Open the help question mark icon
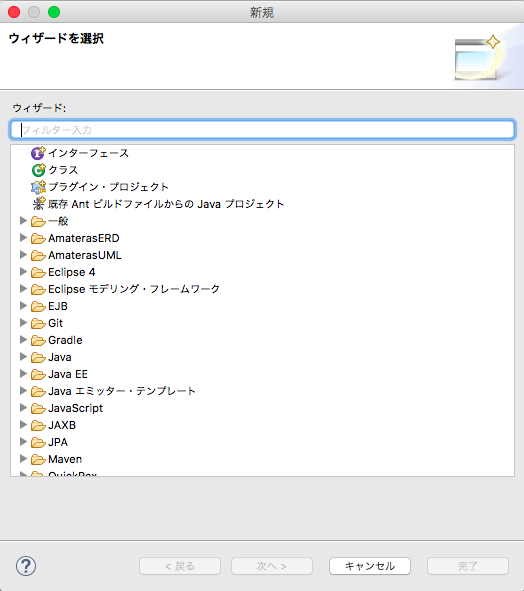The width and height of the screenshot is (524, 591). click(26, 566)
